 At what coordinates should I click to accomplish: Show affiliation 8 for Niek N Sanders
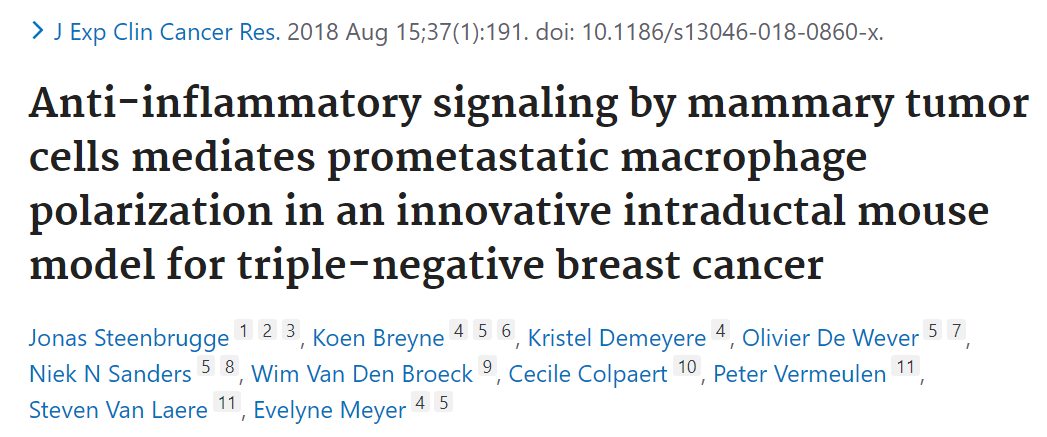pos(230,368)
